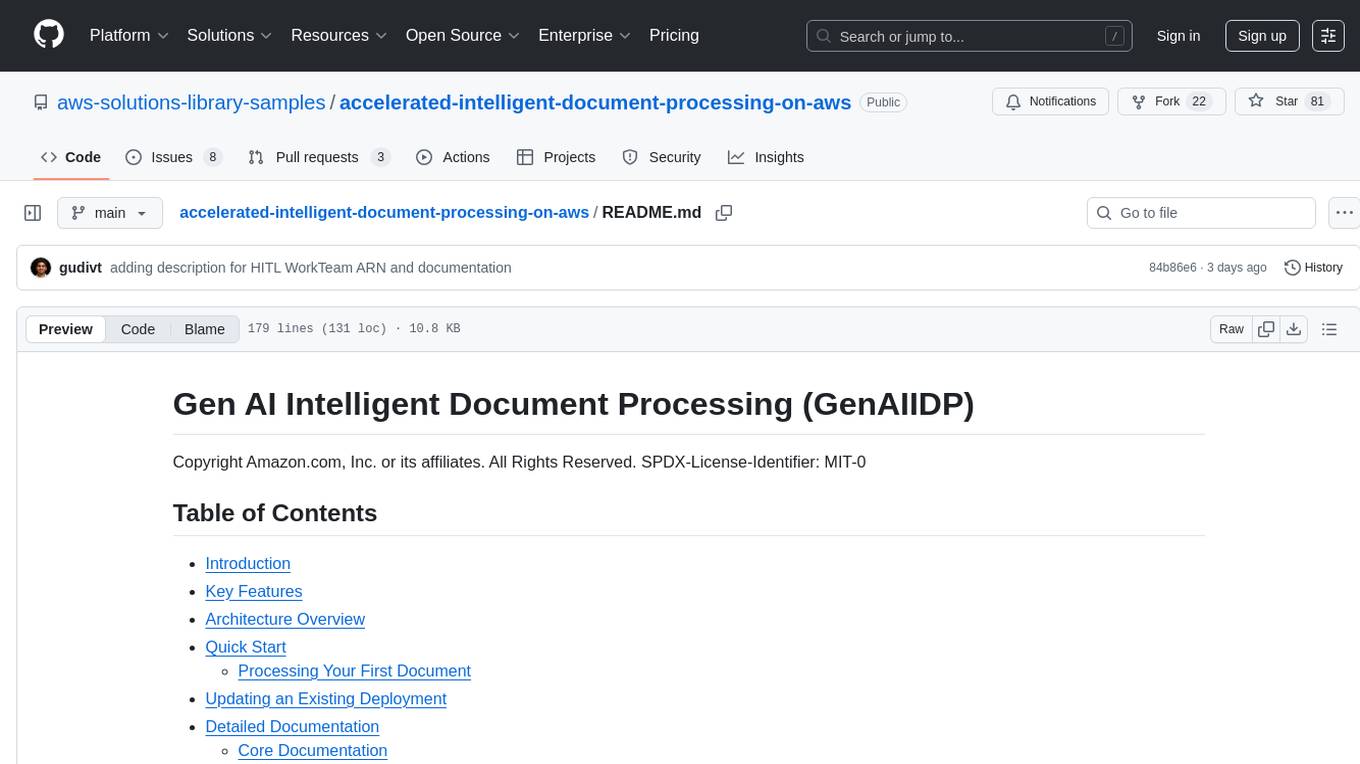Image resolution: width=1360 pixels, height=764 pixels.
Task: Switch to the Code view
Action: coord(138,329)
